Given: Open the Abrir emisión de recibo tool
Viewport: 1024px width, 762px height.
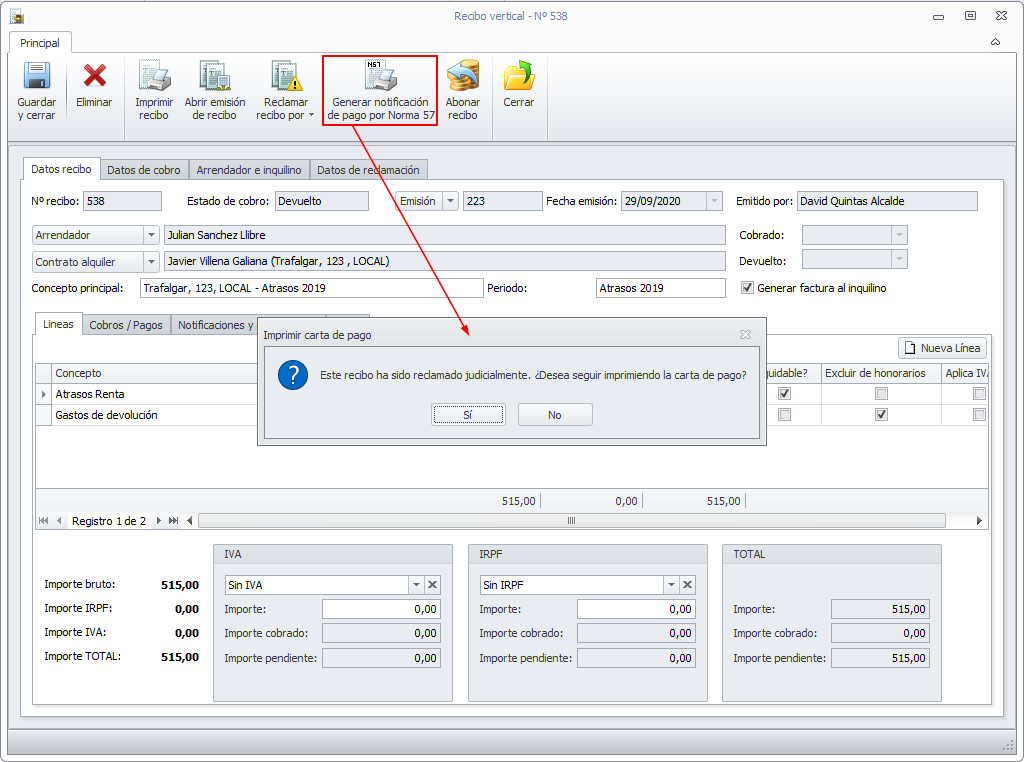Looking at the screenshot, I should [214, 76].
